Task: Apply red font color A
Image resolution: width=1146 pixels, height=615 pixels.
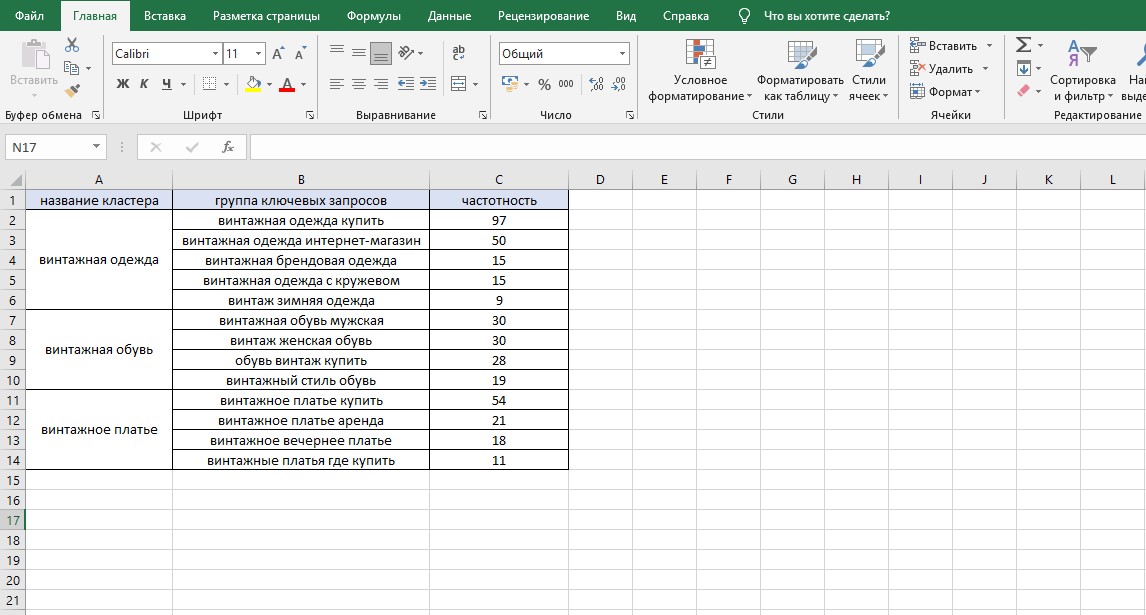Action: 287,84
